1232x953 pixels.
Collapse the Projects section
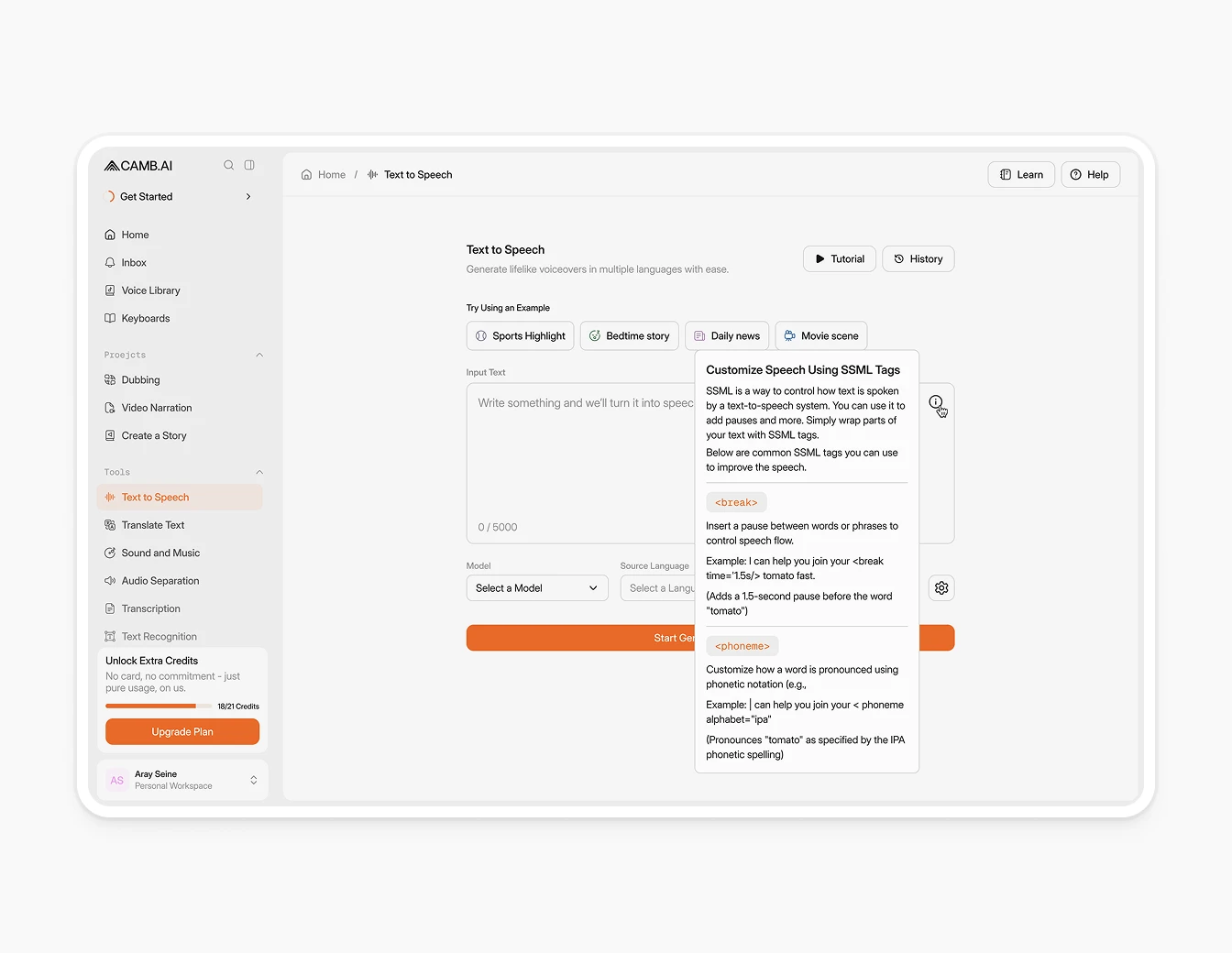pyautogui.click(x=259, y=356)
